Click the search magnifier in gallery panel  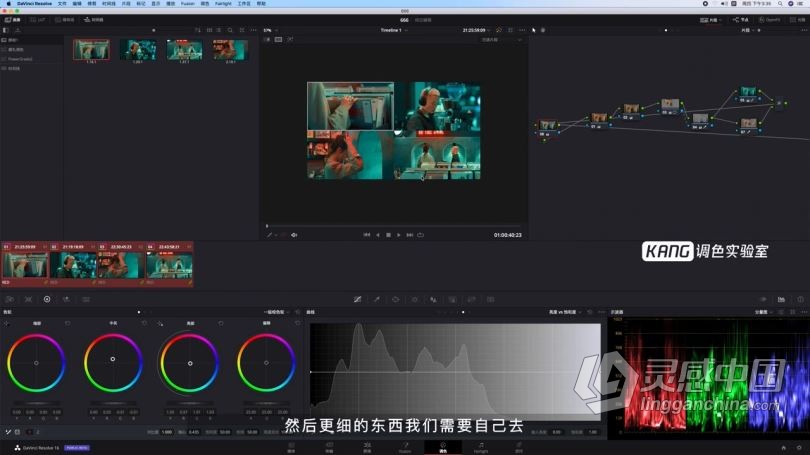230,30
